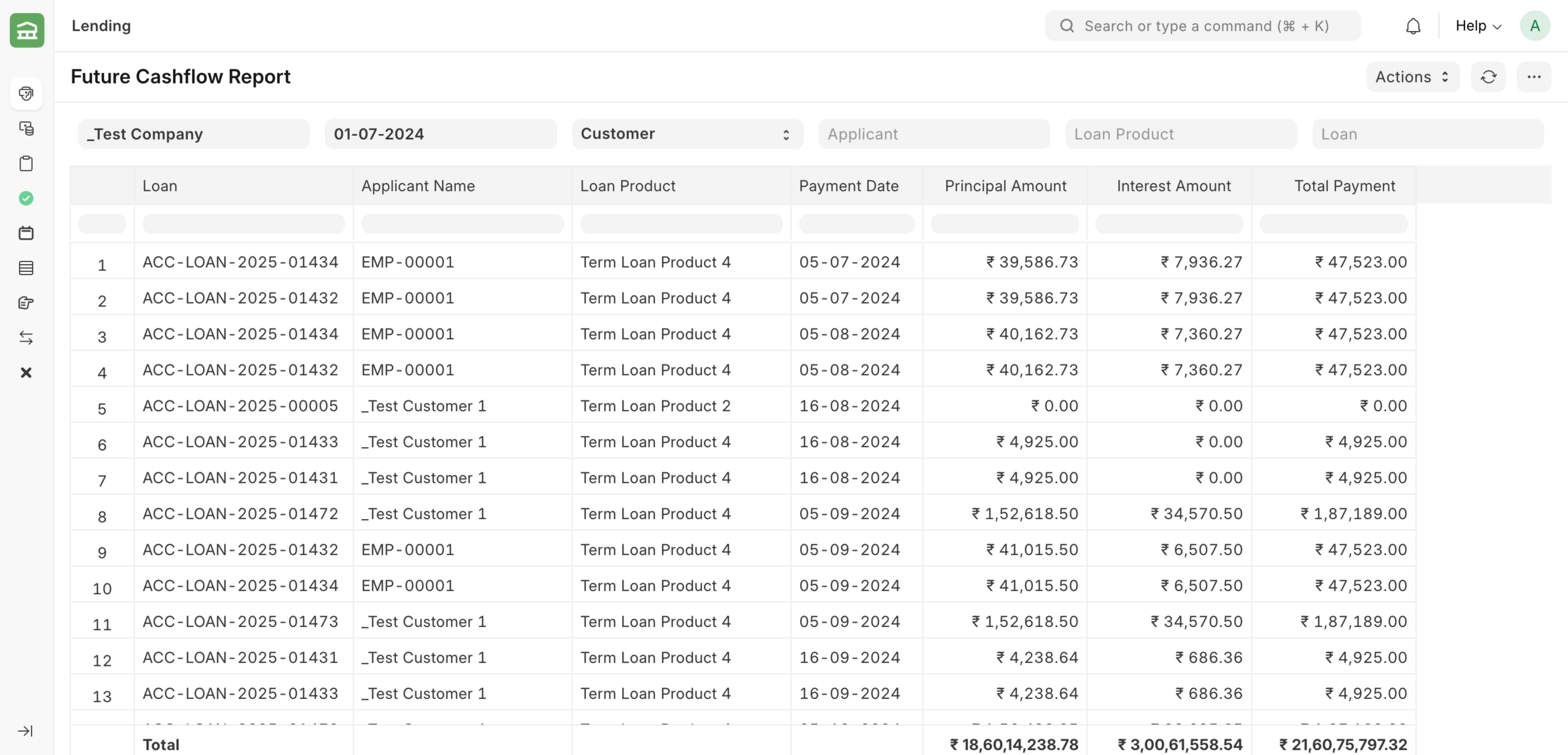Screen dimensions: 1568x755
Task: Click the Payment Date column header
Action: coord(856,186)
